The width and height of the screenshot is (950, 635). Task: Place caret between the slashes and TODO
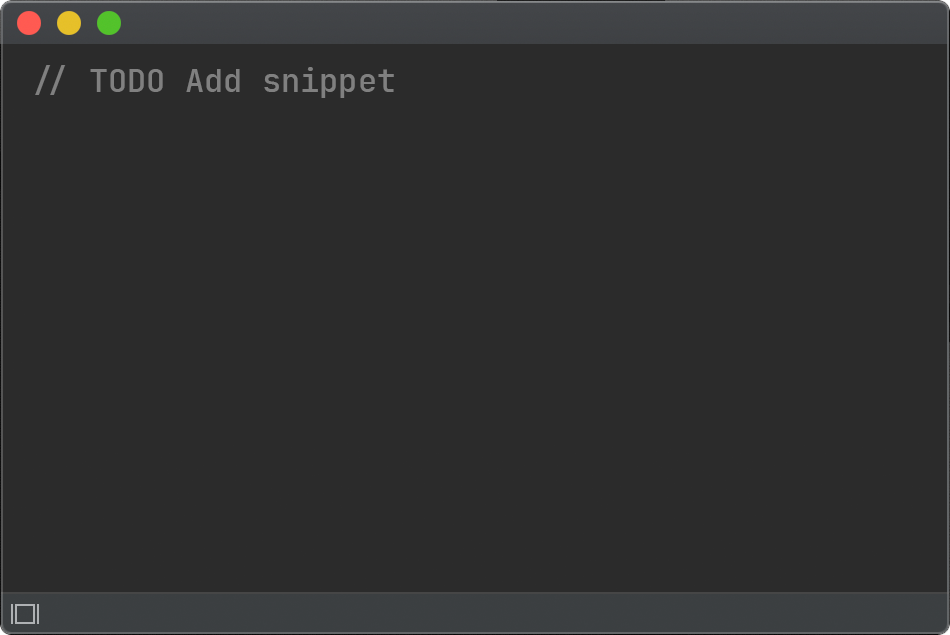pyautogui.click(x=77, y=82)
